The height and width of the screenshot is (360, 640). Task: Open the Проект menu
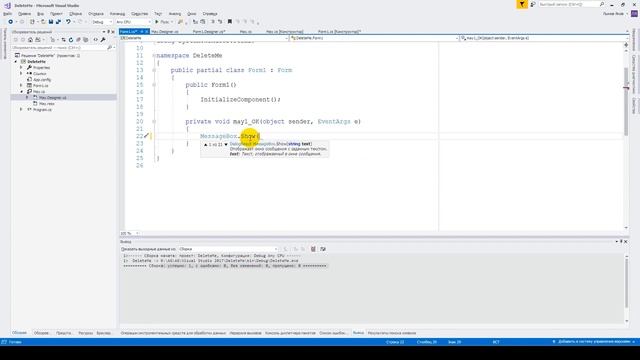(56, 14)
